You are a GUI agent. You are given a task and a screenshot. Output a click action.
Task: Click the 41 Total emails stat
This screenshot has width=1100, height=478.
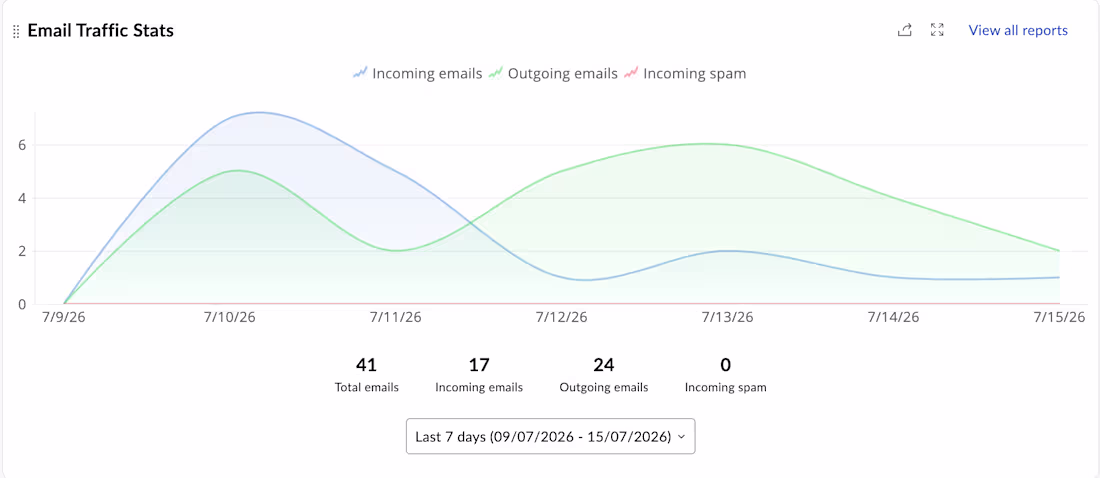pyautogui.click(x=366, y=375)
